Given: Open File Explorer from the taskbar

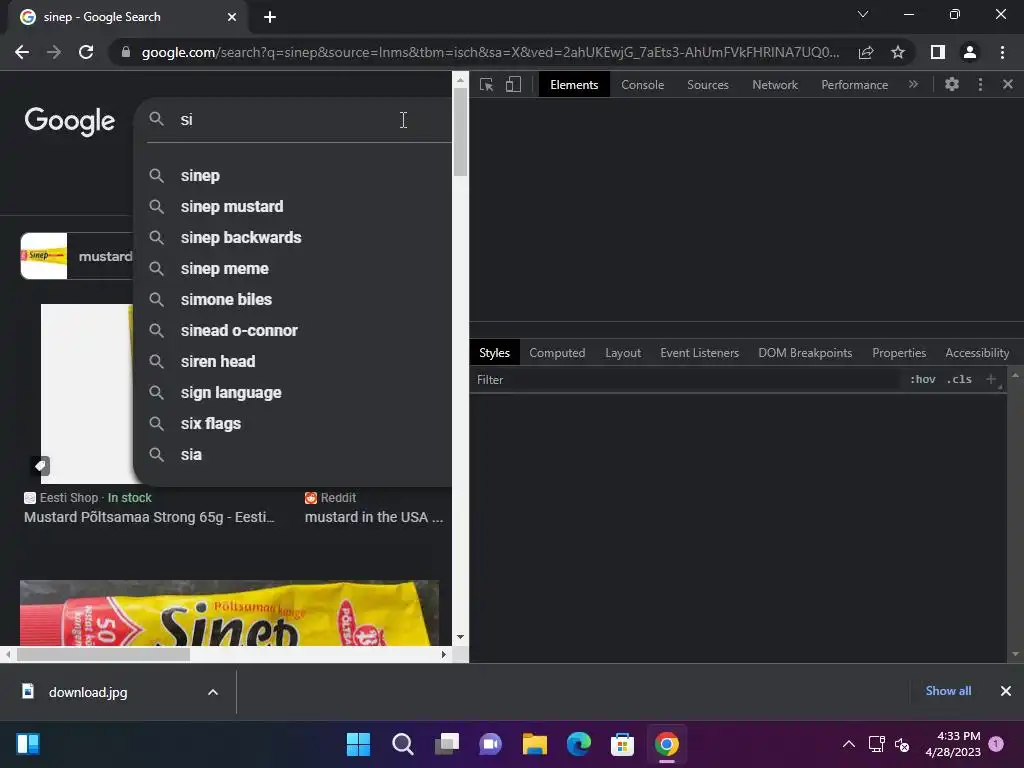Looking at the screenshot, I should (x=534, y=744).
